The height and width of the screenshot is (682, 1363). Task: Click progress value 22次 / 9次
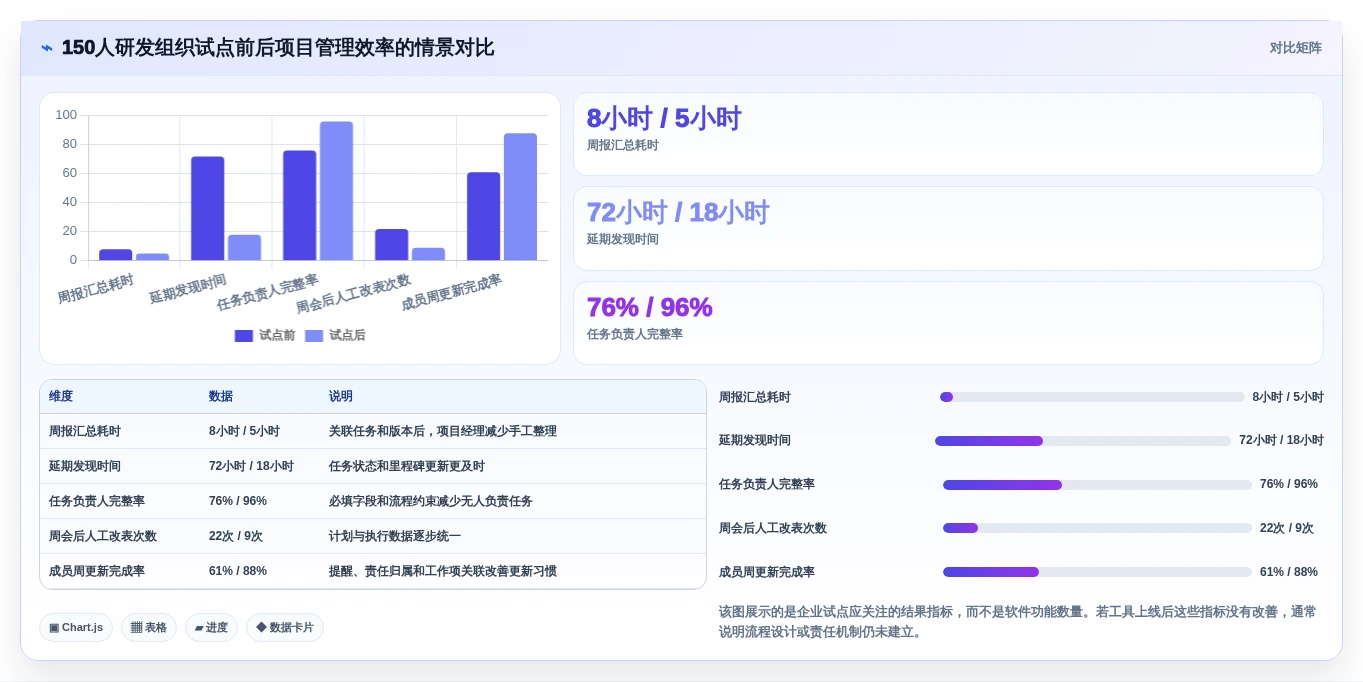click(1287, 528)
